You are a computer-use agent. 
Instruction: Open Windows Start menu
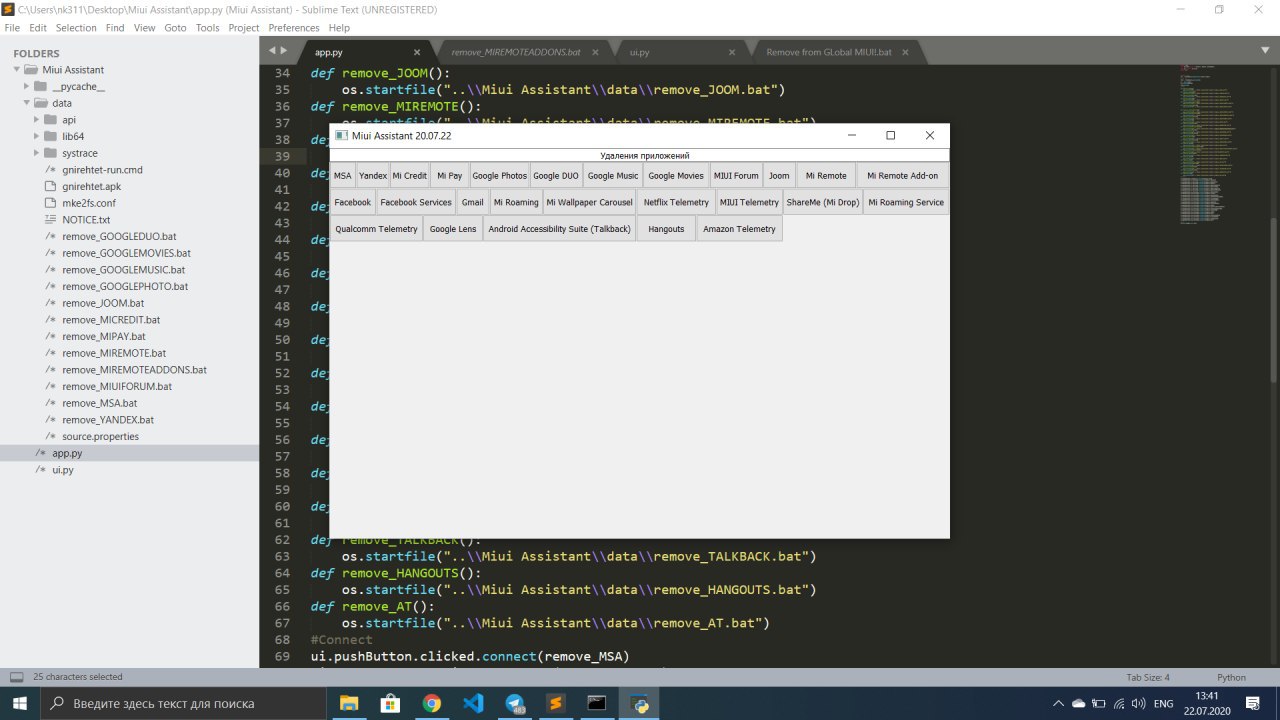pyautogui.click(x=20, y=703)
